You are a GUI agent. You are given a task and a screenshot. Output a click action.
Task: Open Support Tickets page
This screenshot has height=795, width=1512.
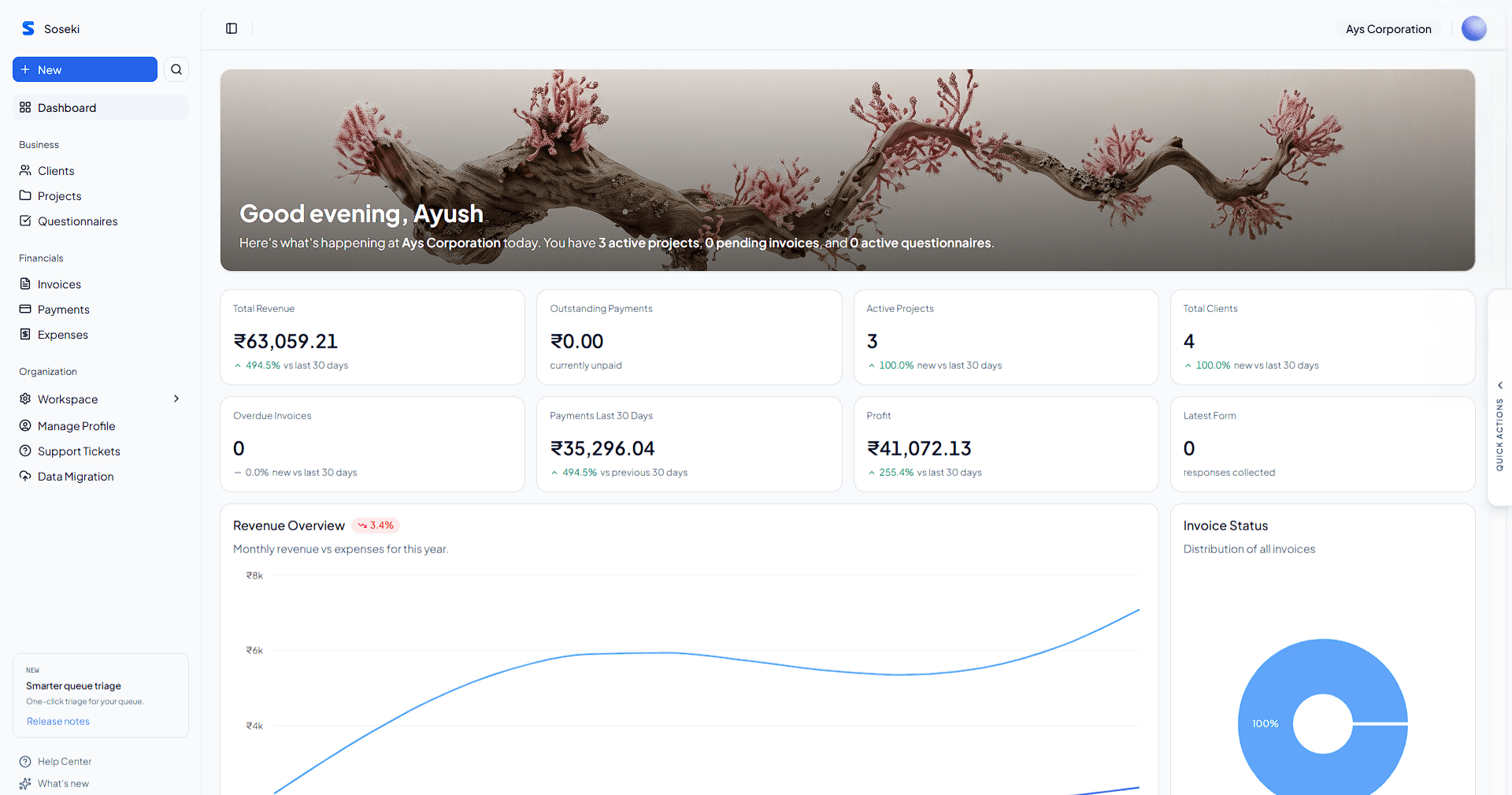101,451
